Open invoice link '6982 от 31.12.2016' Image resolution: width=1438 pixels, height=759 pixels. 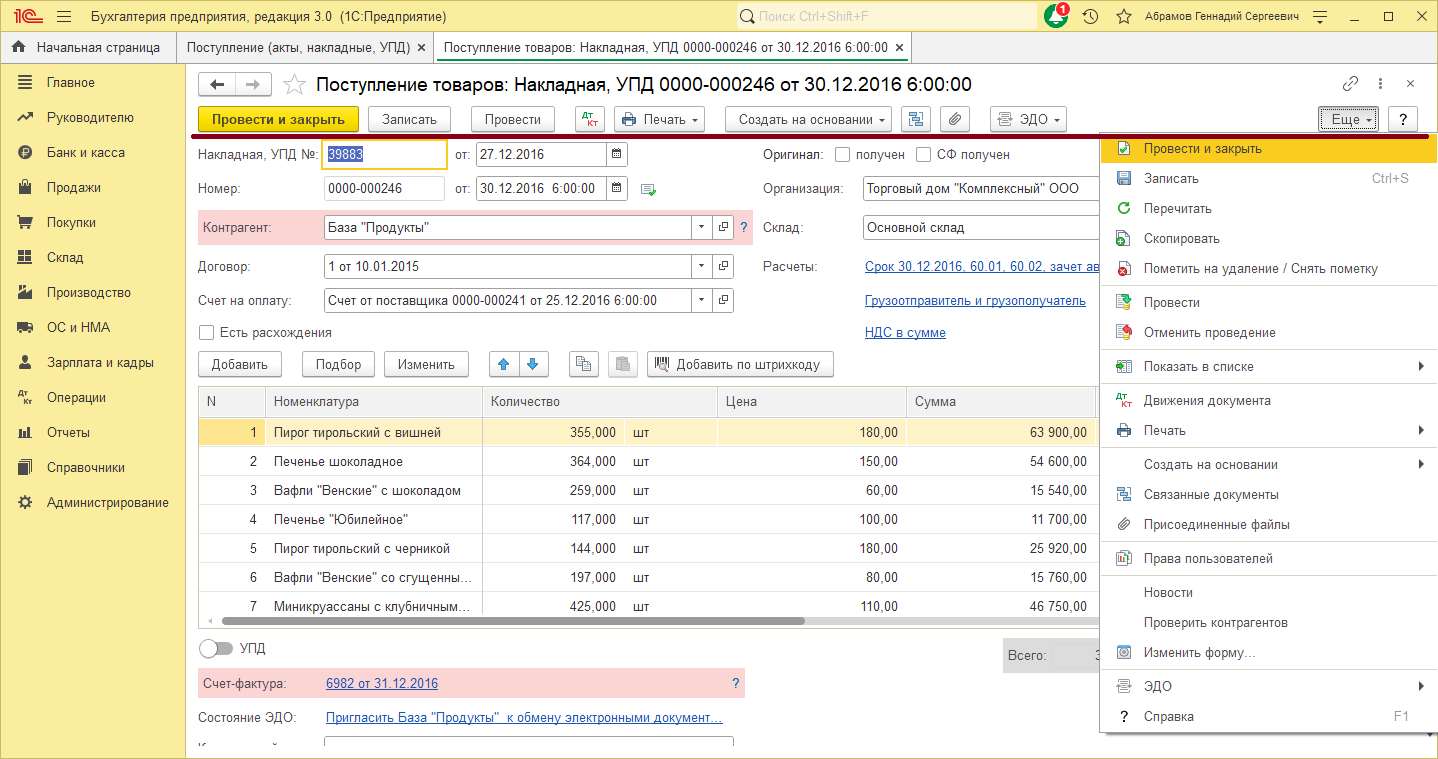coord(380,683)
